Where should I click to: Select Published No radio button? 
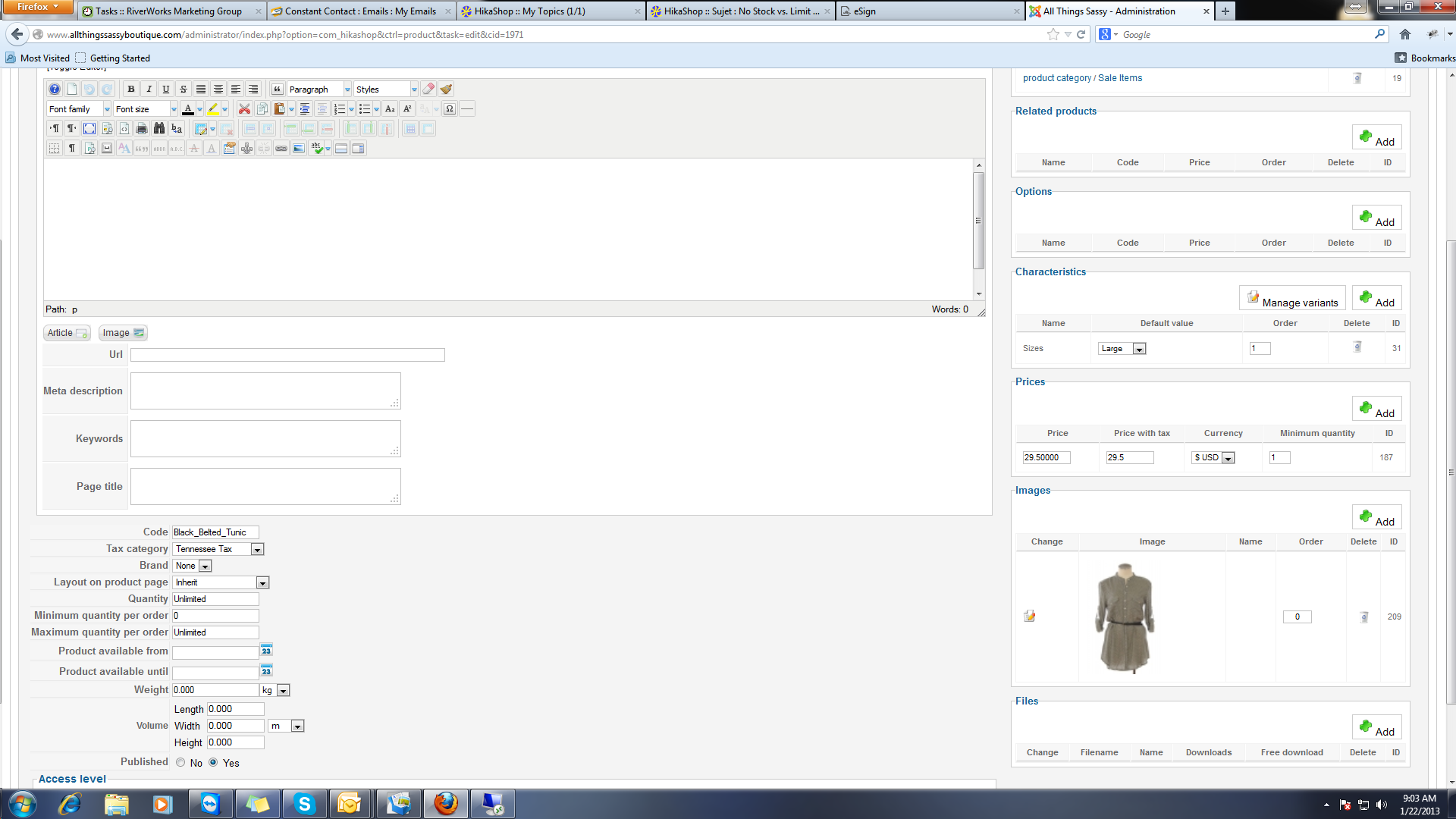coord(180,763)
